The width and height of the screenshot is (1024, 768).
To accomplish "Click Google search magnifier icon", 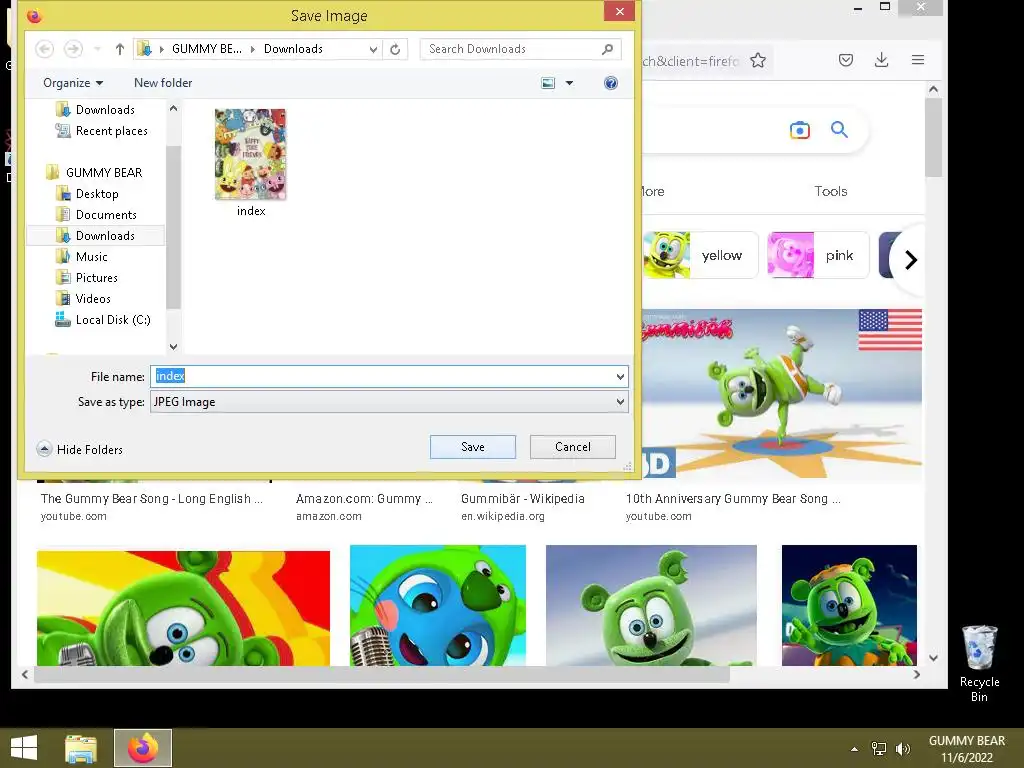I will pos(839,130).
